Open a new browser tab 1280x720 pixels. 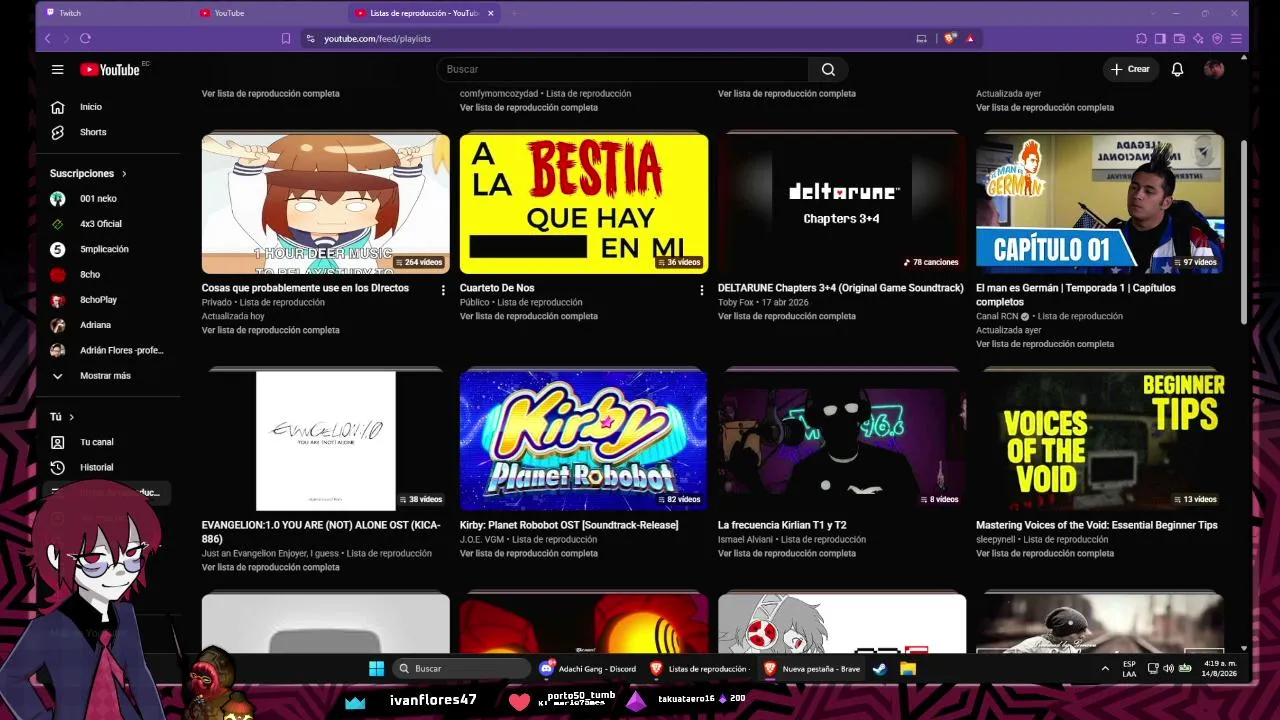[514, 13]
